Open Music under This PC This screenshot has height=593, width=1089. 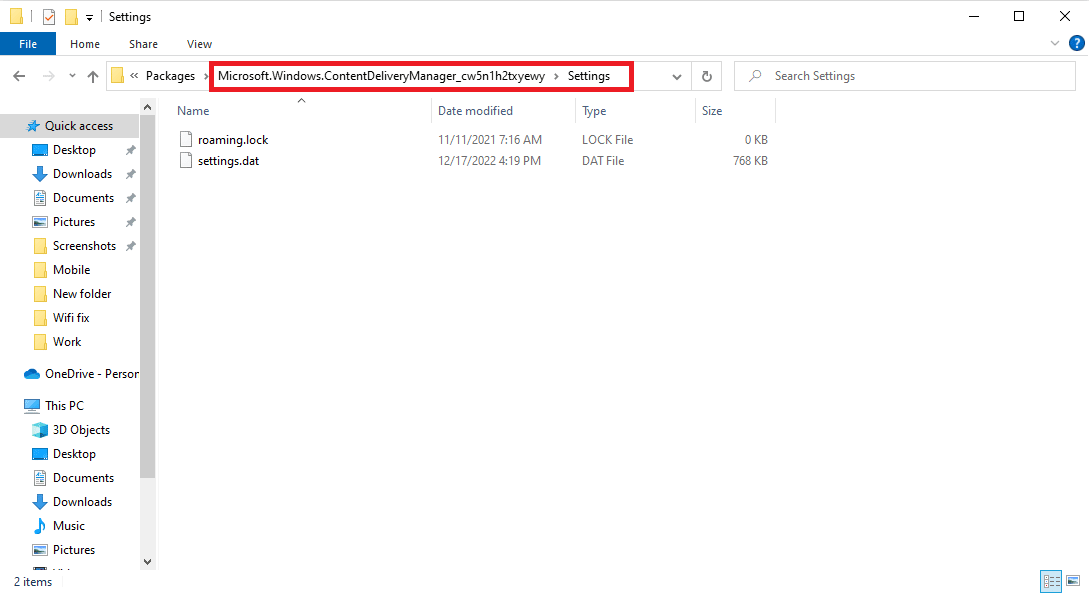click(69, 526)
